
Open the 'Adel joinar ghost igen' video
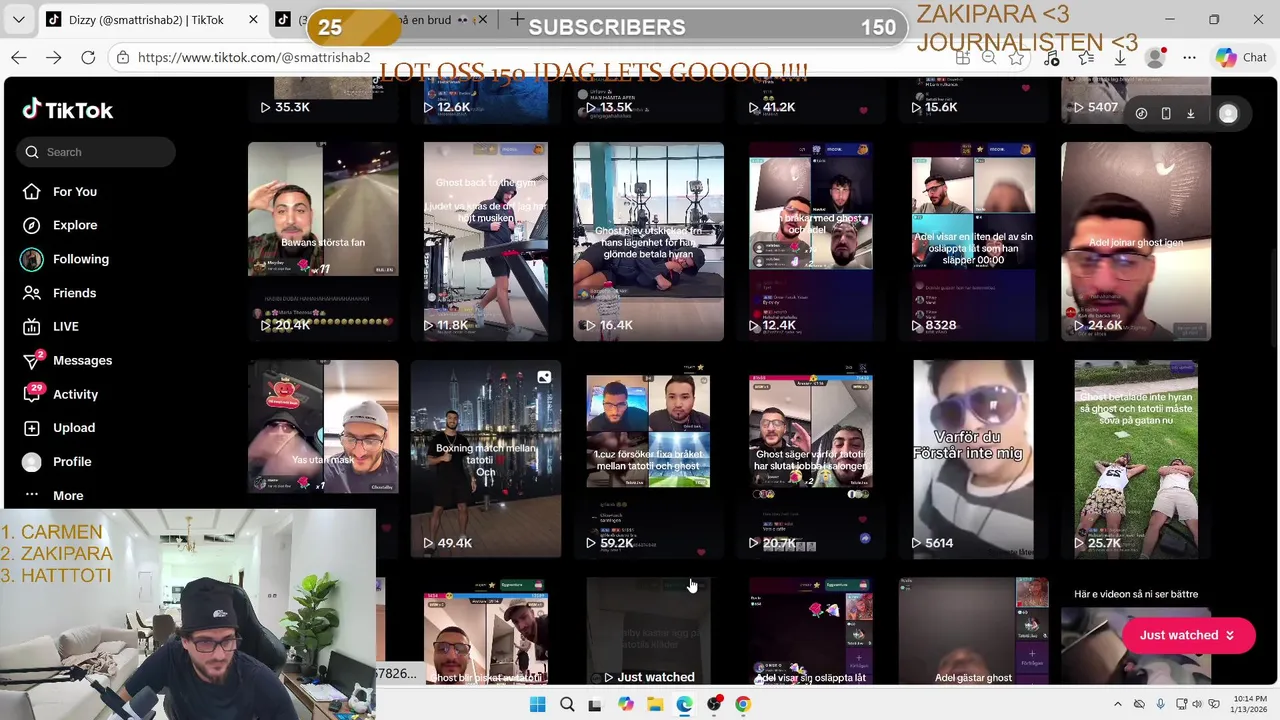point(1136,242)
